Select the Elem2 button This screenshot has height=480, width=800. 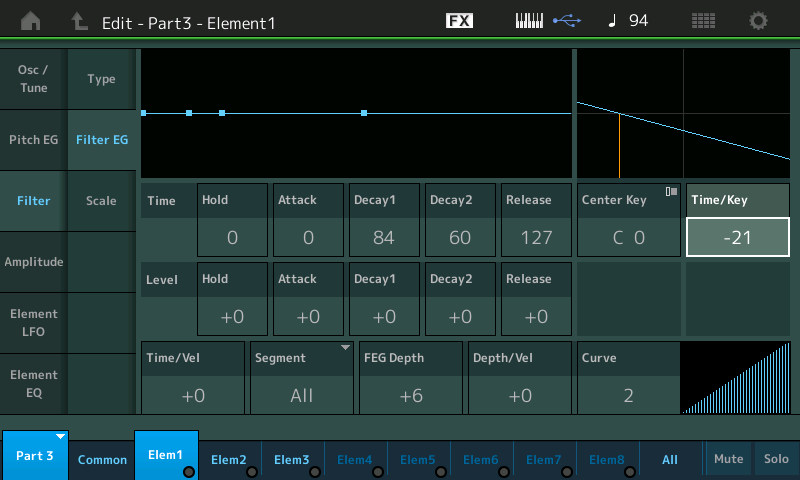(229, 459)
